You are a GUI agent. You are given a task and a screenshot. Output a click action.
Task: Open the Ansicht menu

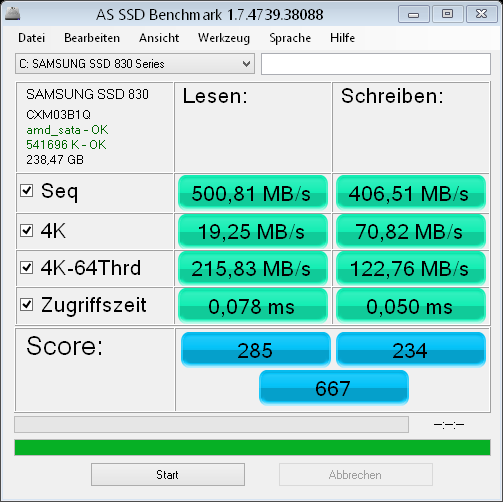tap(159, 38)
